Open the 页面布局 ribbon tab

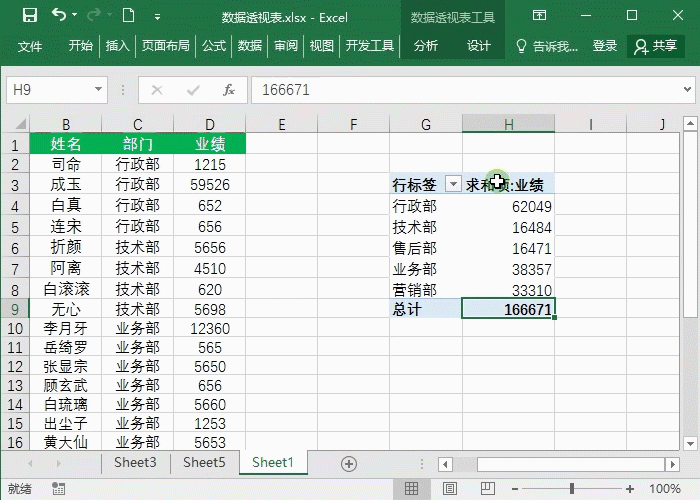[x=165, y=46]
